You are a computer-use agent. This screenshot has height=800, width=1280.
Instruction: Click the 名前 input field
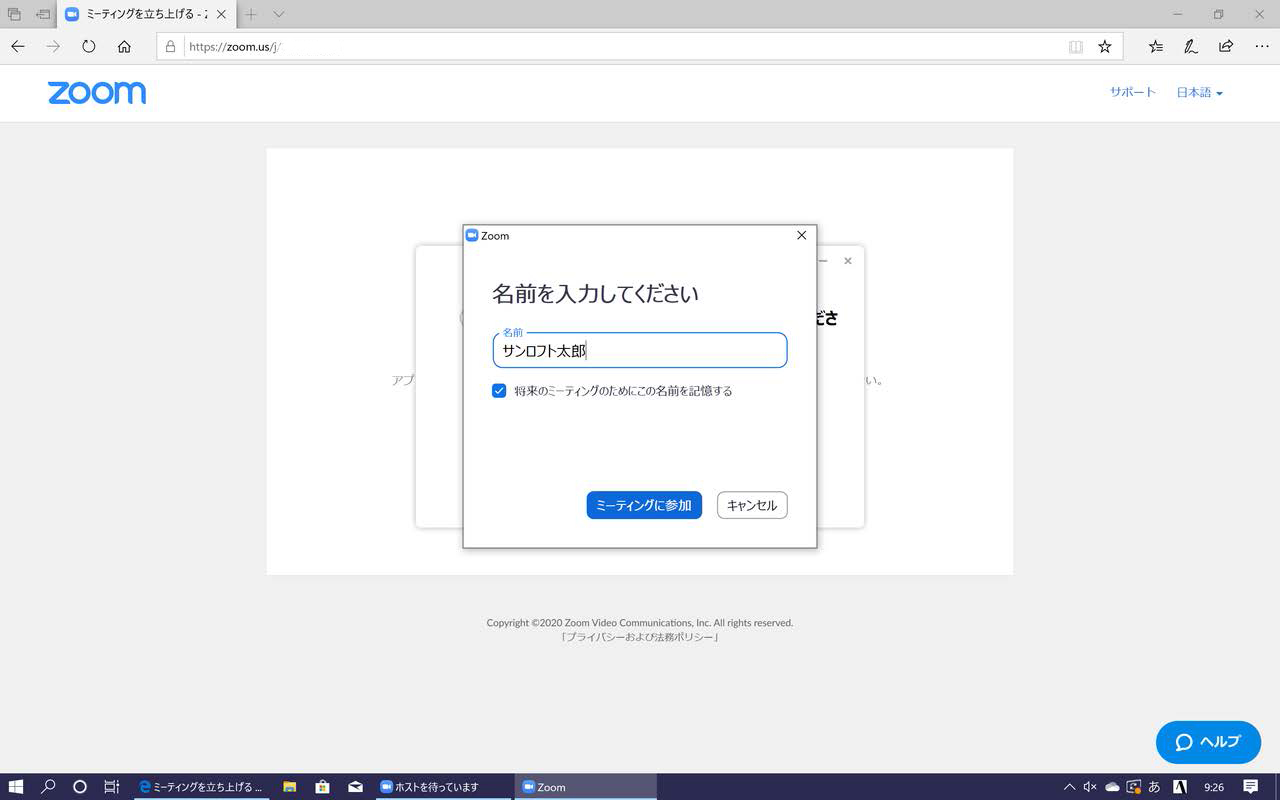[x=640, y=351]
